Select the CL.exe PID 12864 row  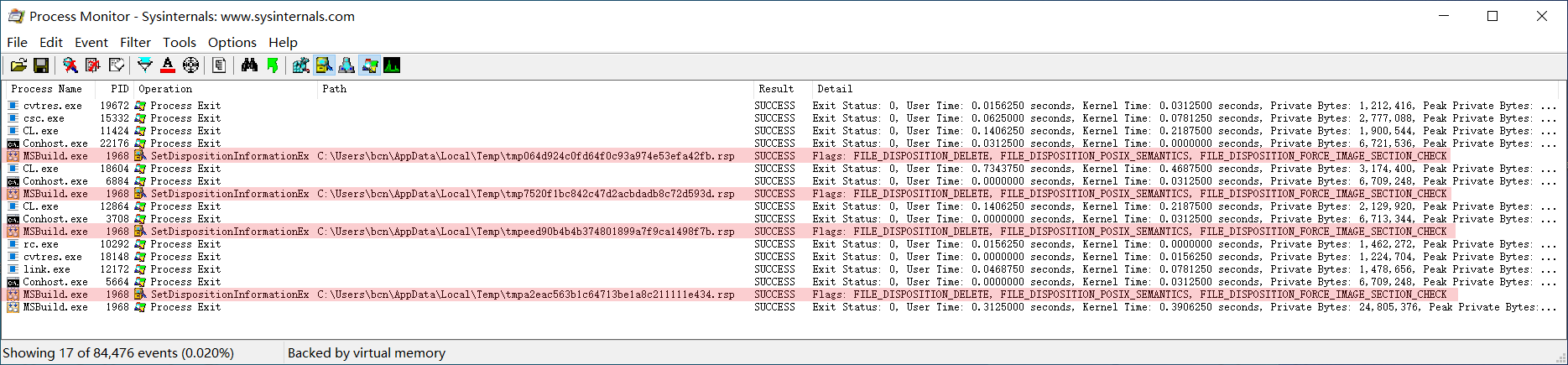tap(782, 206)
